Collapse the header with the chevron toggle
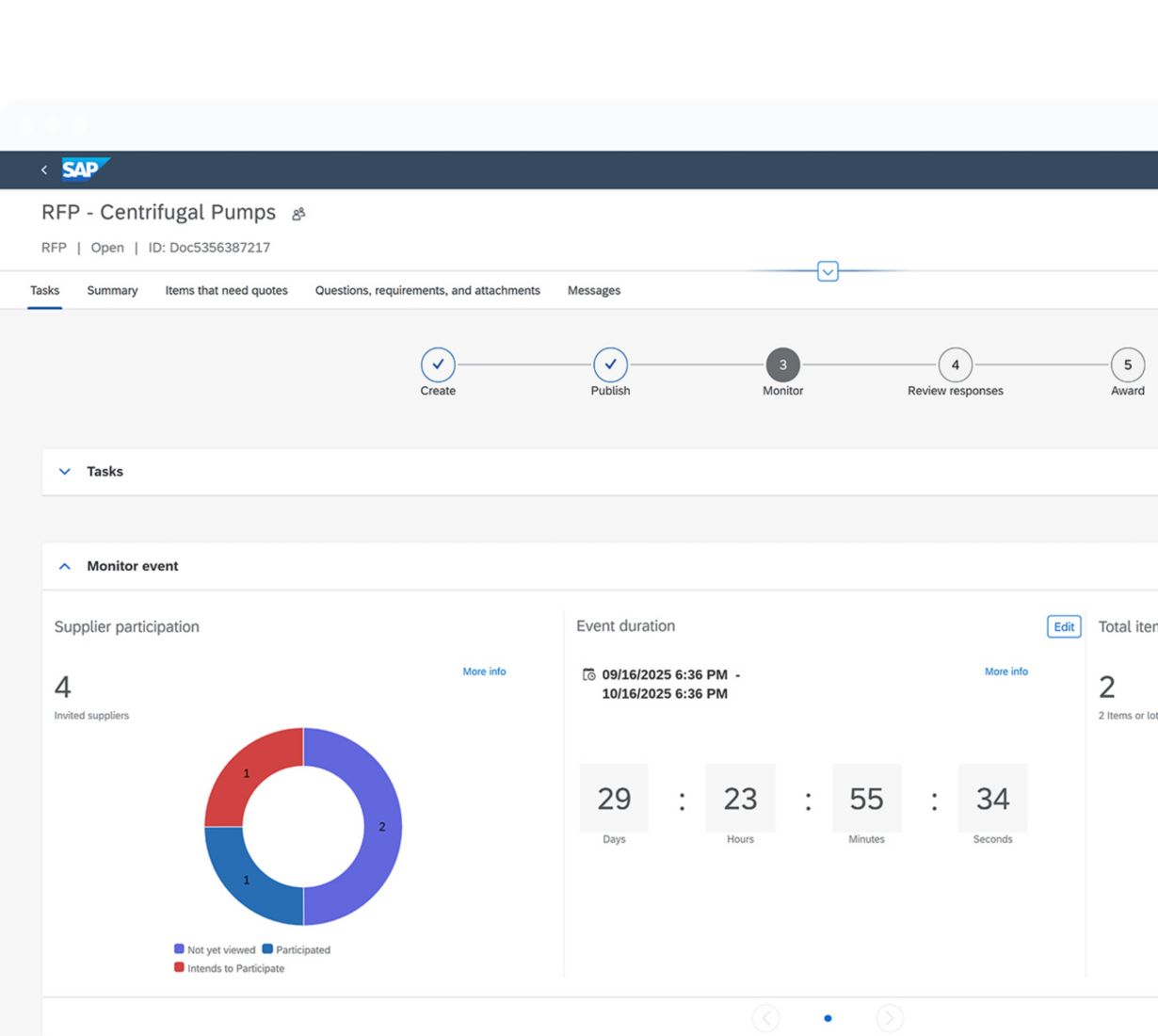 click(x=828, y=272)
